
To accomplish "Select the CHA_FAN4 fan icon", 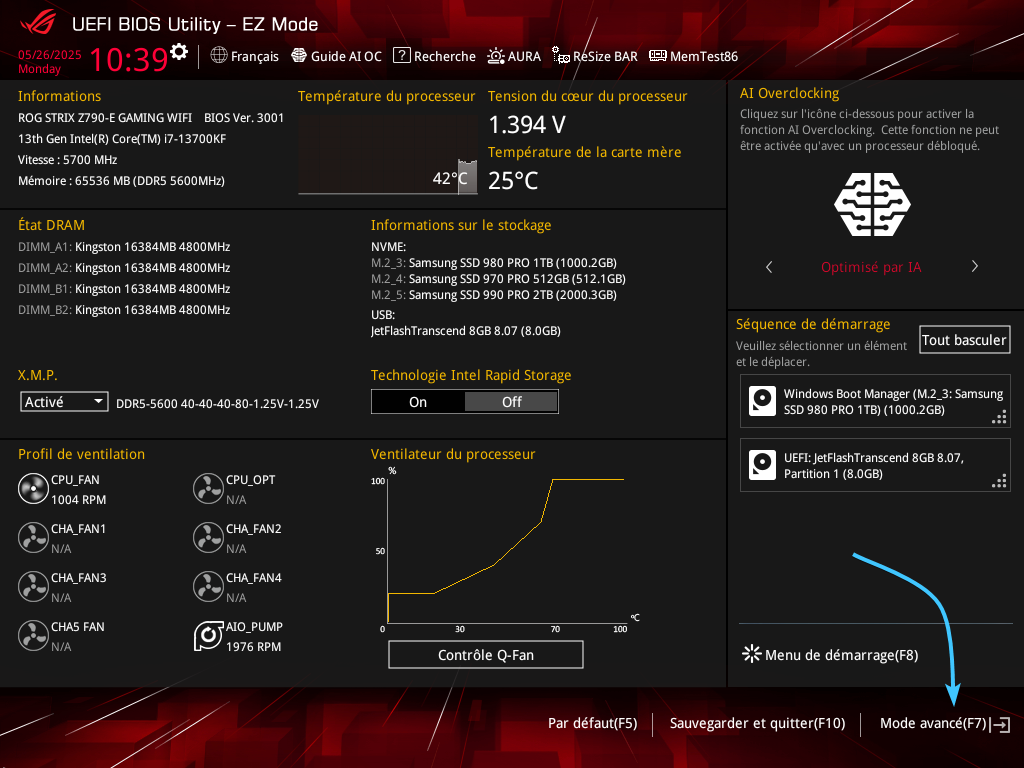I will [208, 586].
